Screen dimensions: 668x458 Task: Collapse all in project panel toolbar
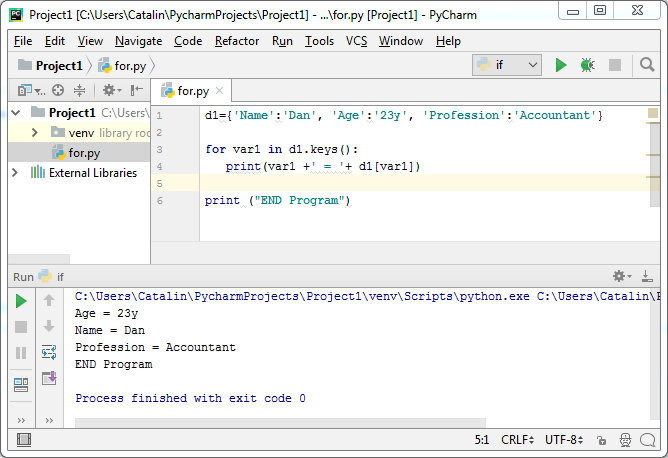coord(80,90)
